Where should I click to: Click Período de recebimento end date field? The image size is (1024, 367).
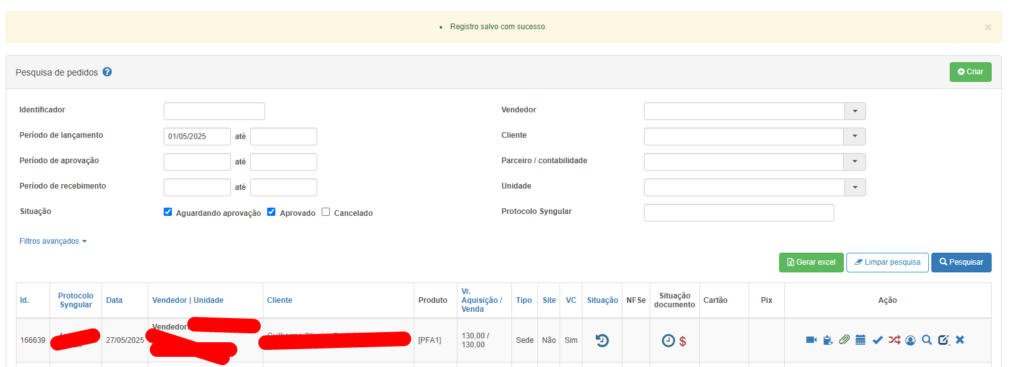tap(283, 187)
